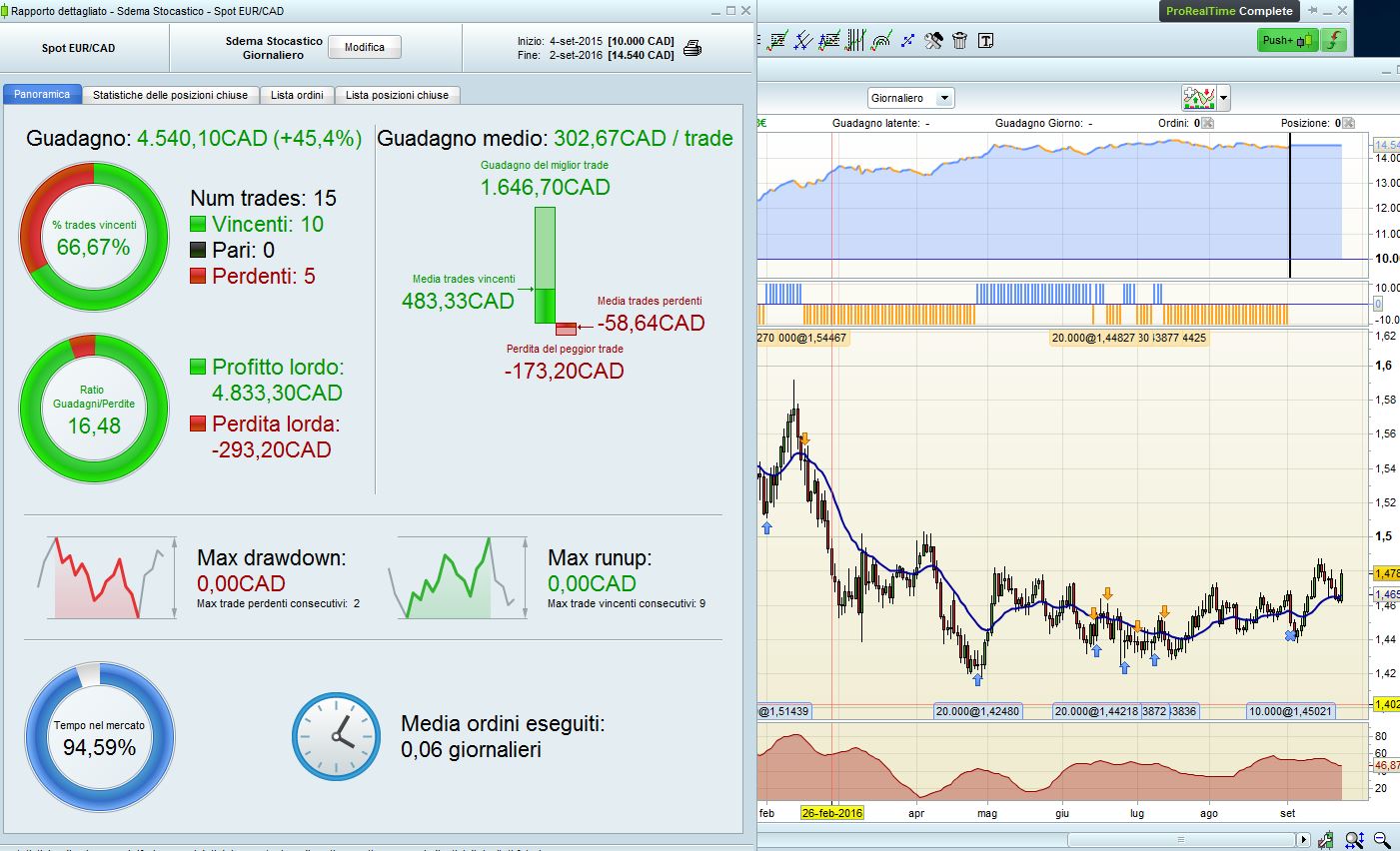1400x851 pixels.
Task: Click the chart scroll right arrow
Action: [x=1303, y=839]
